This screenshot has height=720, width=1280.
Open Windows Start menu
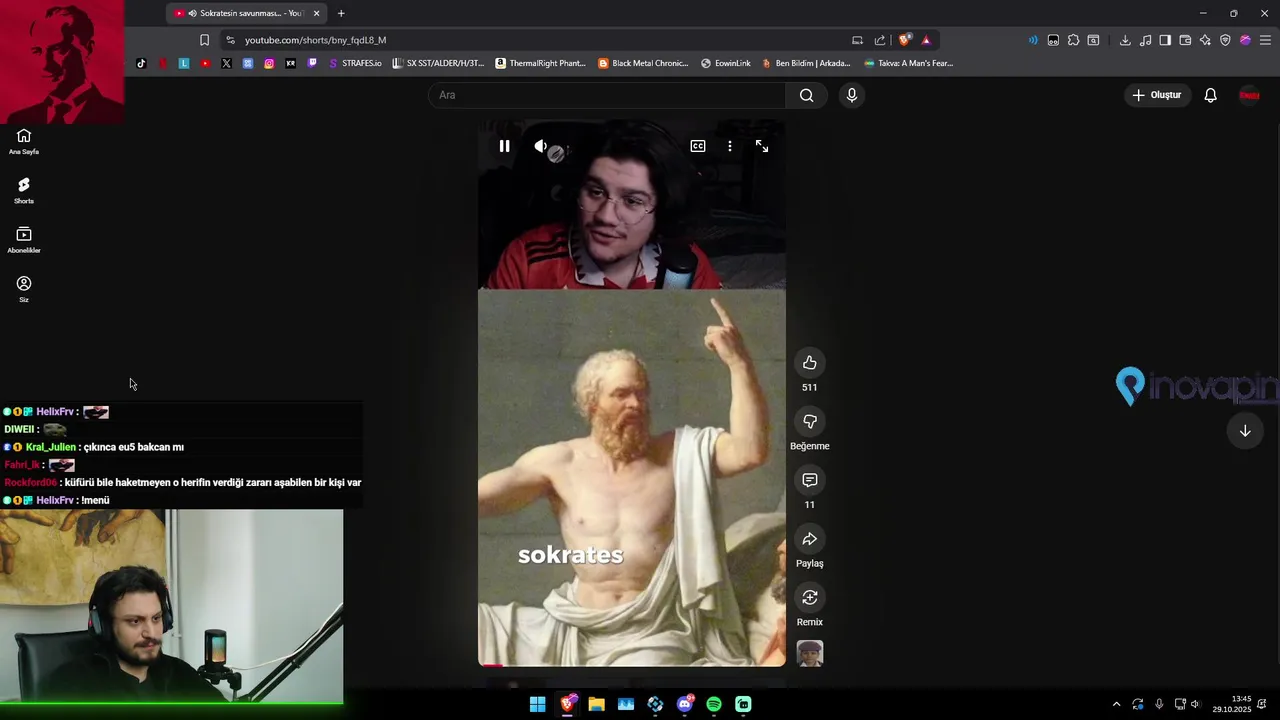click(x=538, y=704)
